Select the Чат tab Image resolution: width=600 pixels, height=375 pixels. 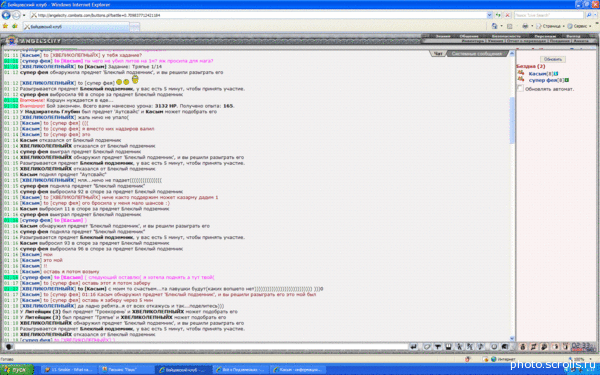pyautogui.click(x=438, y=54)
